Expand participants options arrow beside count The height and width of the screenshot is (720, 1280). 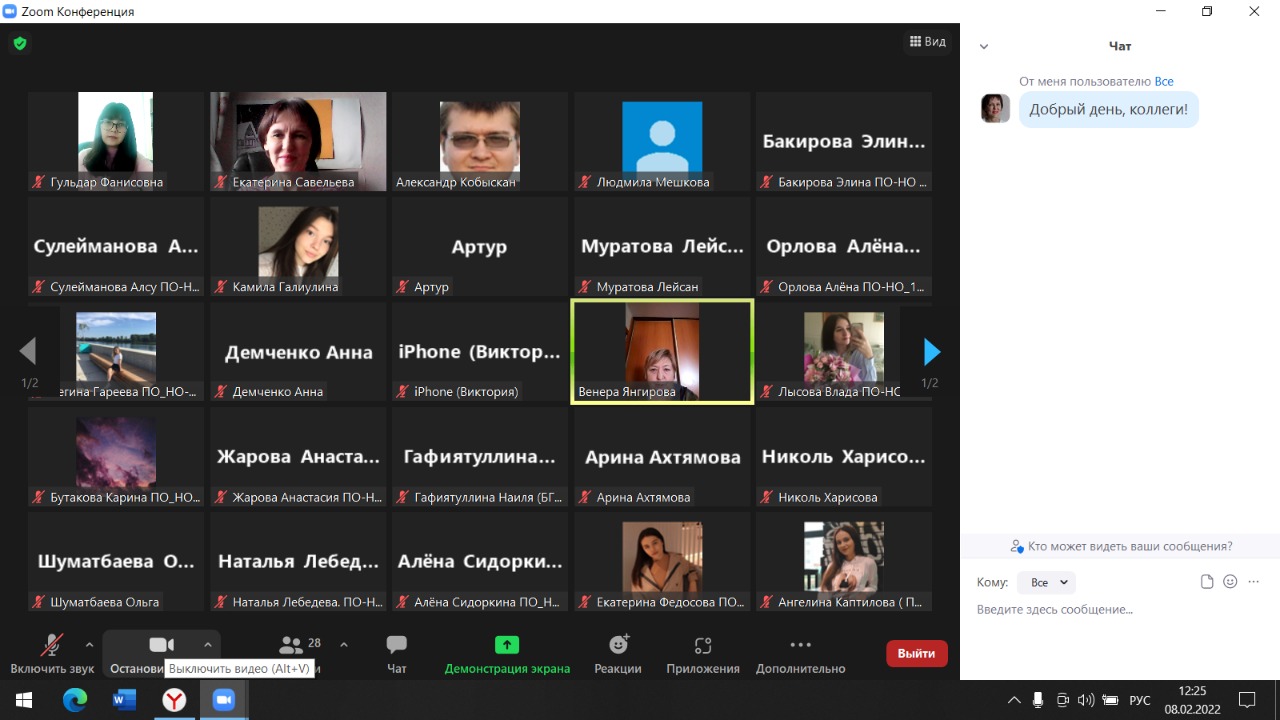pos(344,645)
